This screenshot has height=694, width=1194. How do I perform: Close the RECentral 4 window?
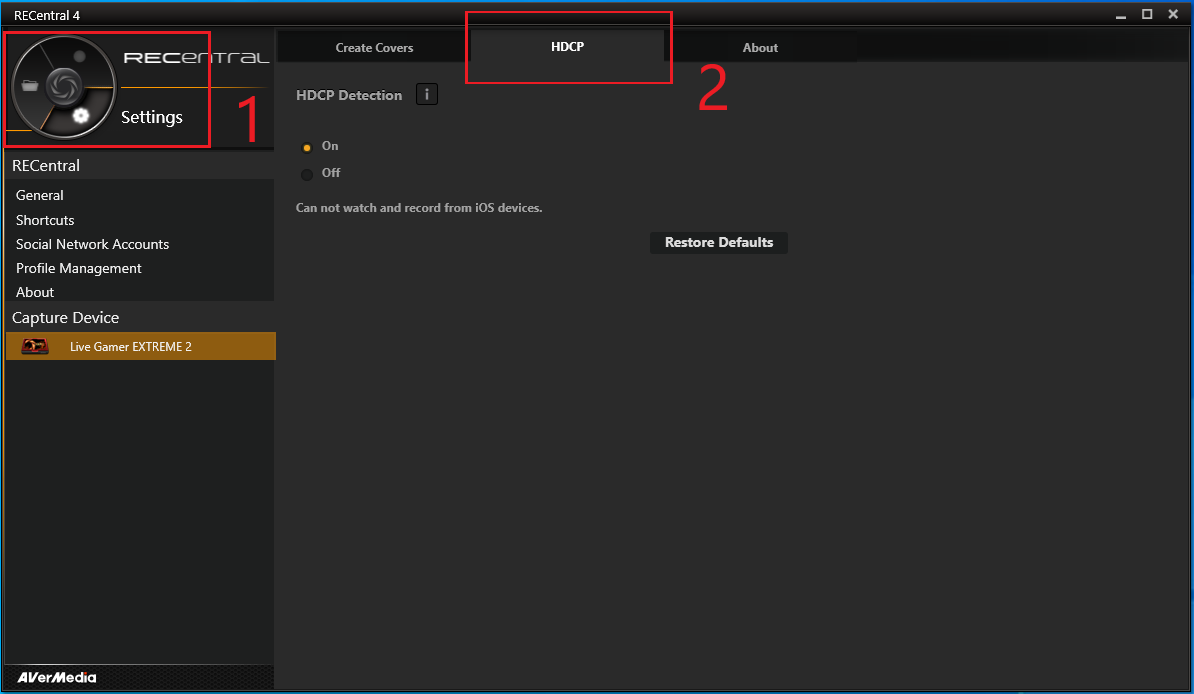click(x=1173, y=14)
